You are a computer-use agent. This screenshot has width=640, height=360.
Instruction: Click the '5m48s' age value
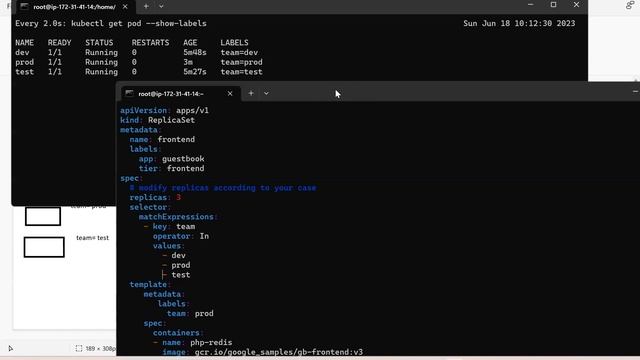point(195,53)
